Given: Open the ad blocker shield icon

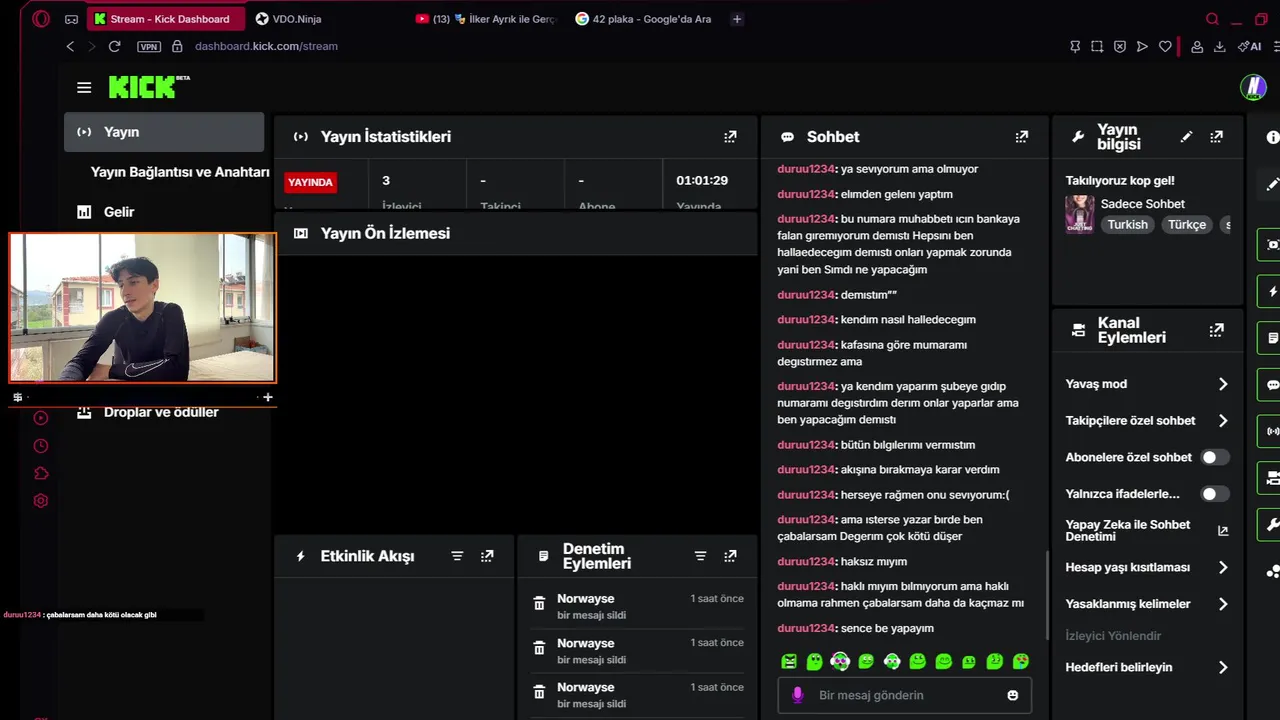Looking at the screenshot, I should point(1120,46).
